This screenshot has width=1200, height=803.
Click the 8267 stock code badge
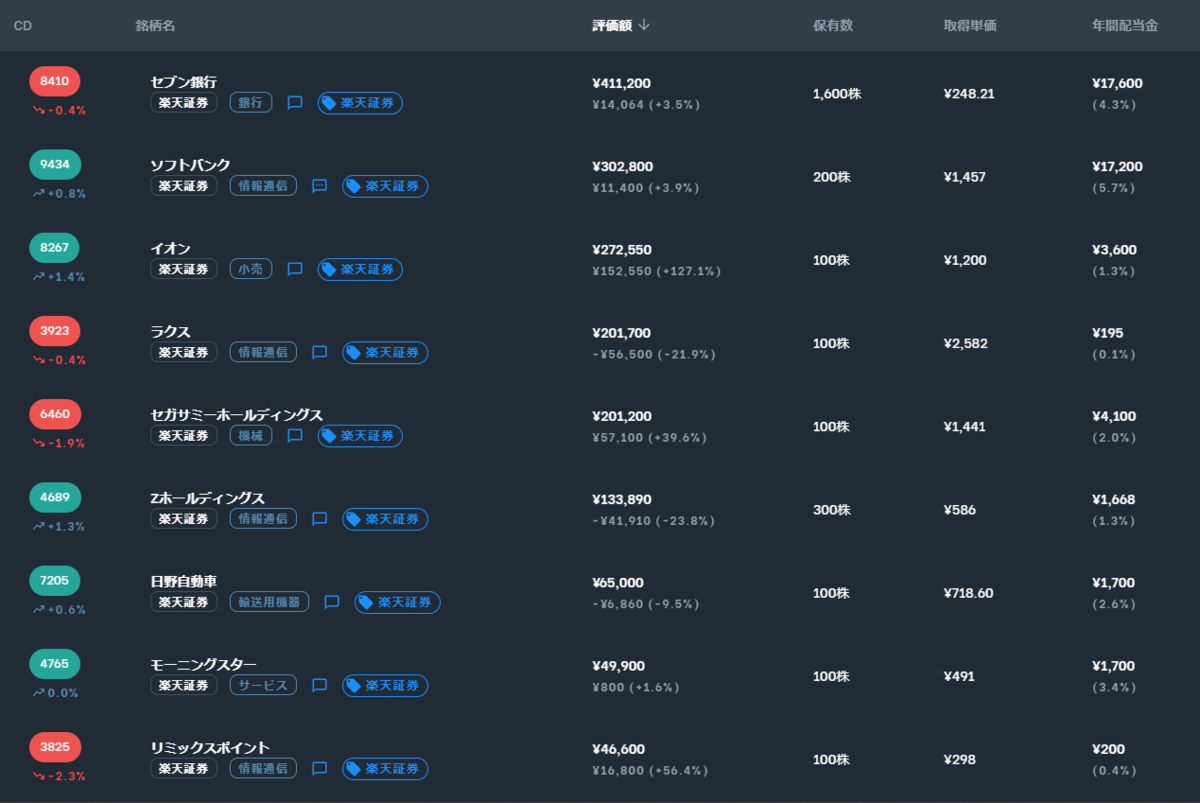click(x=55, y=248)
